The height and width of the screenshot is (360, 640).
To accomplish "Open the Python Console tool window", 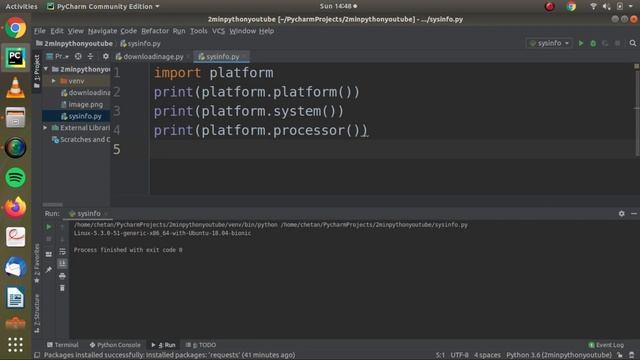I will [x=115, y=345].
